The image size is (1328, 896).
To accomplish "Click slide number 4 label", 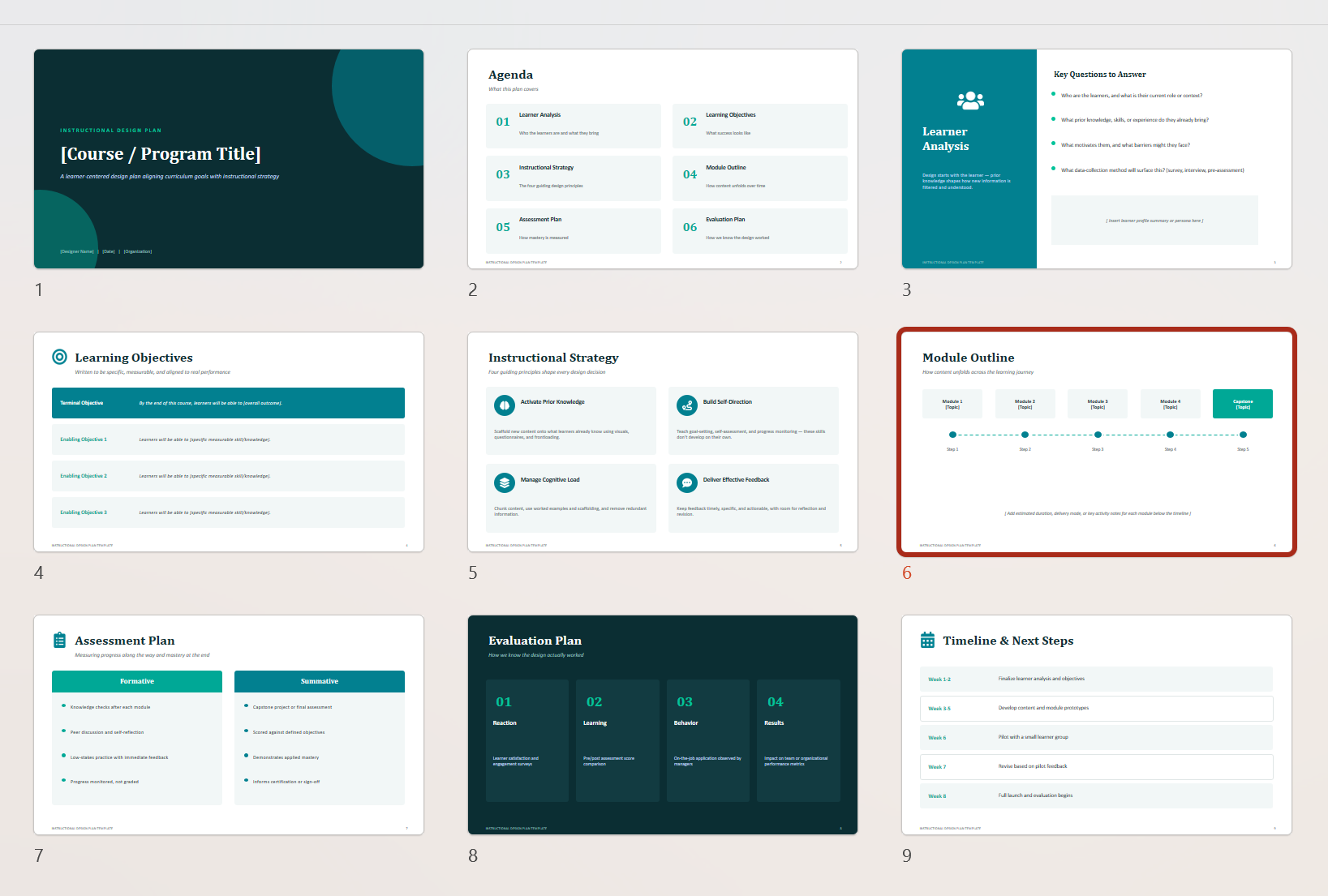I will click(39, 572).
